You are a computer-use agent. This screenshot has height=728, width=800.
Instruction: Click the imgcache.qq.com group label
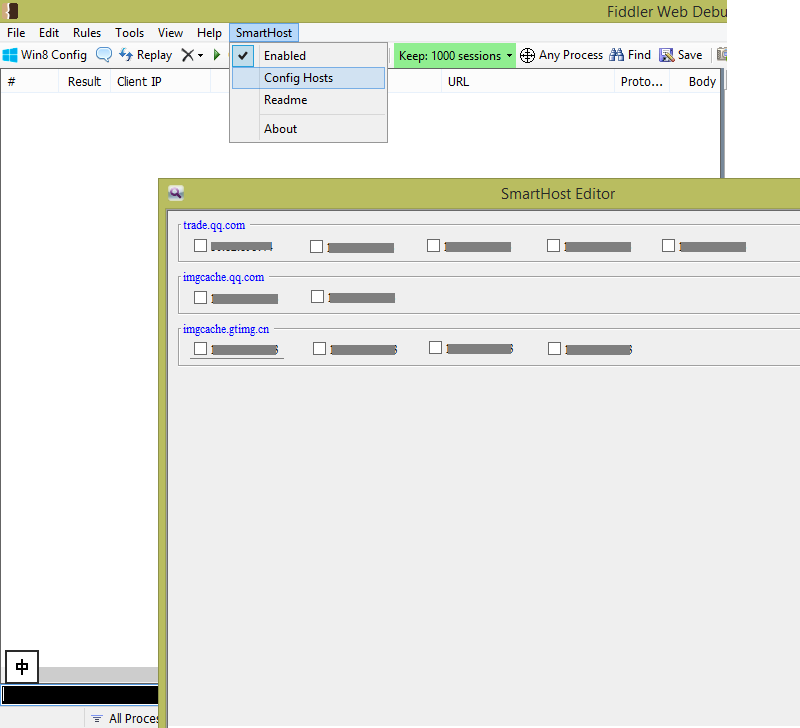(223, 277)
